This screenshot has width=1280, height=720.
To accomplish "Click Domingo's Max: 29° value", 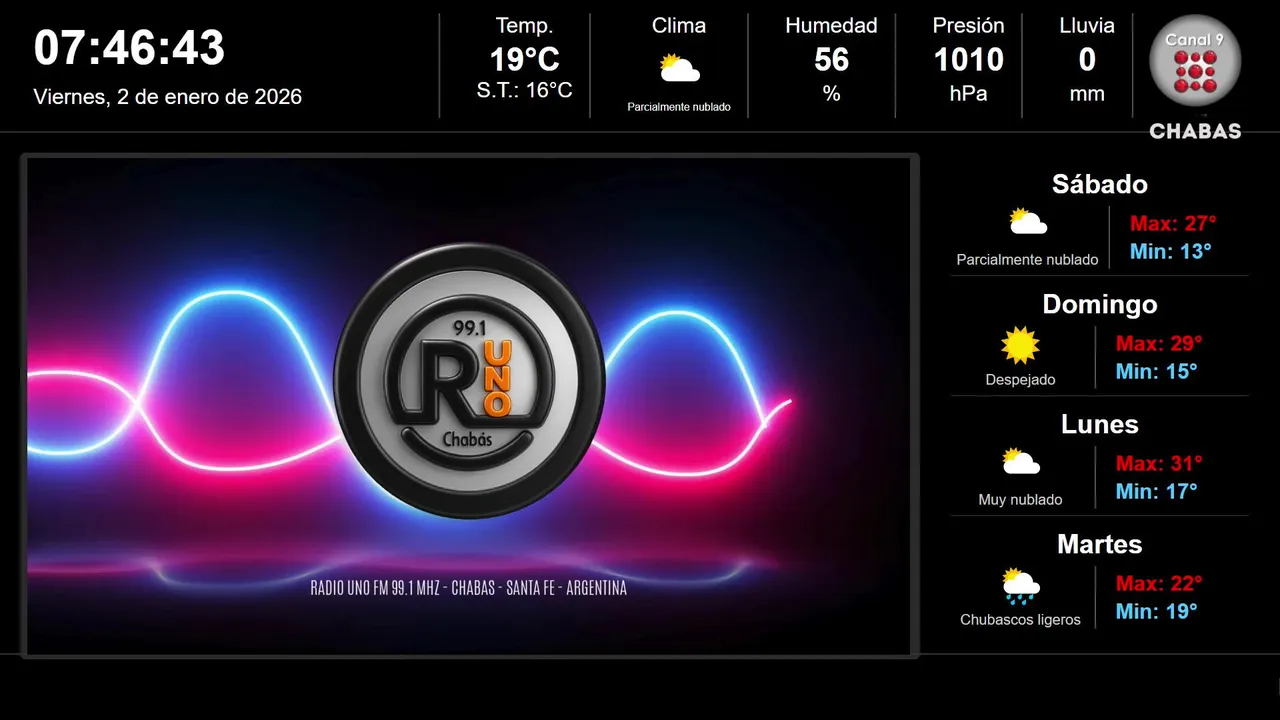I will [1159, 343].
